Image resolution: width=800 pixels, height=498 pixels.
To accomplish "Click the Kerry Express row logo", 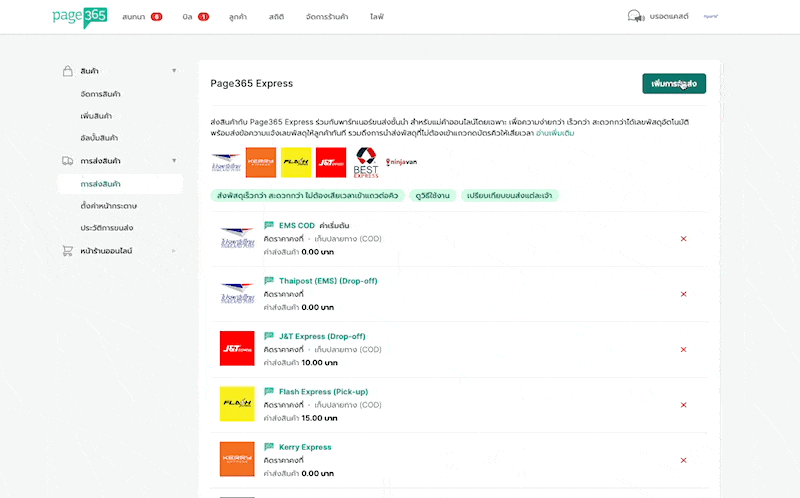I will point(237,459).
